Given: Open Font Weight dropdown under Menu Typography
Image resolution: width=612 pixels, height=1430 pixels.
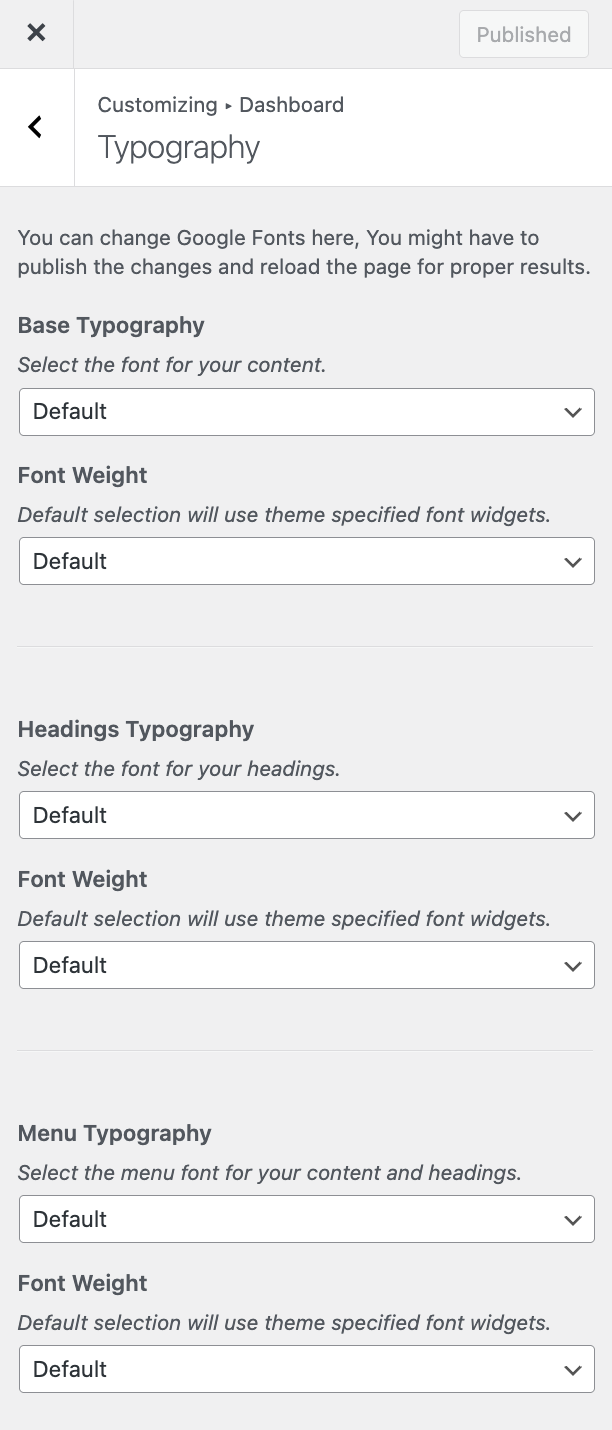Looking at the screenshot, I should point(306,1370).
